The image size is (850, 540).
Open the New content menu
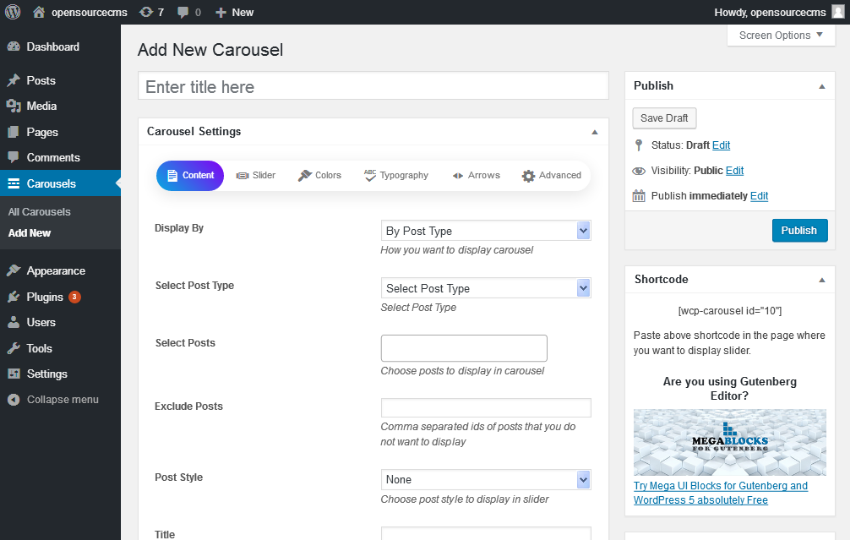coord(234,12)
